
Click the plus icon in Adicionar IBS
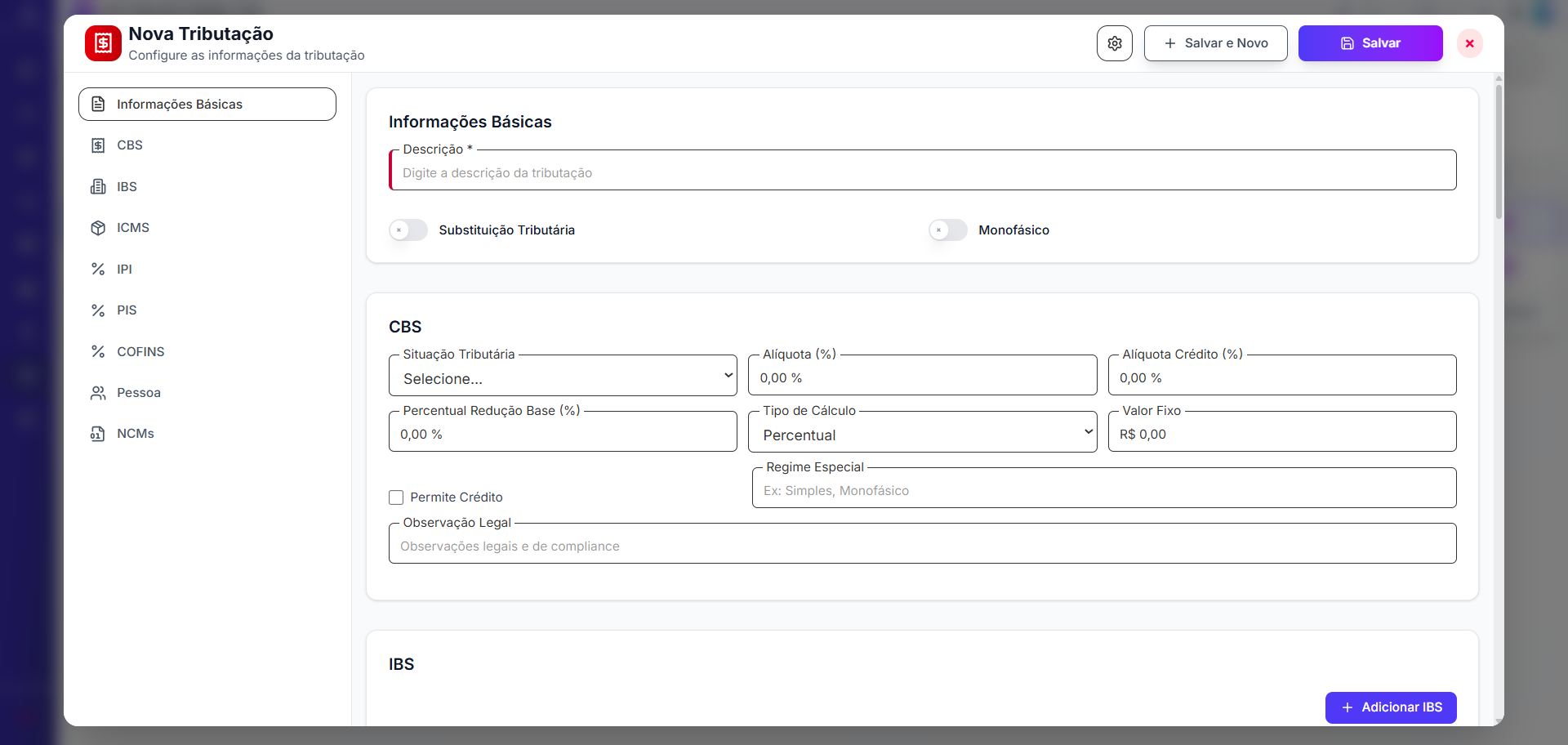1347,707
